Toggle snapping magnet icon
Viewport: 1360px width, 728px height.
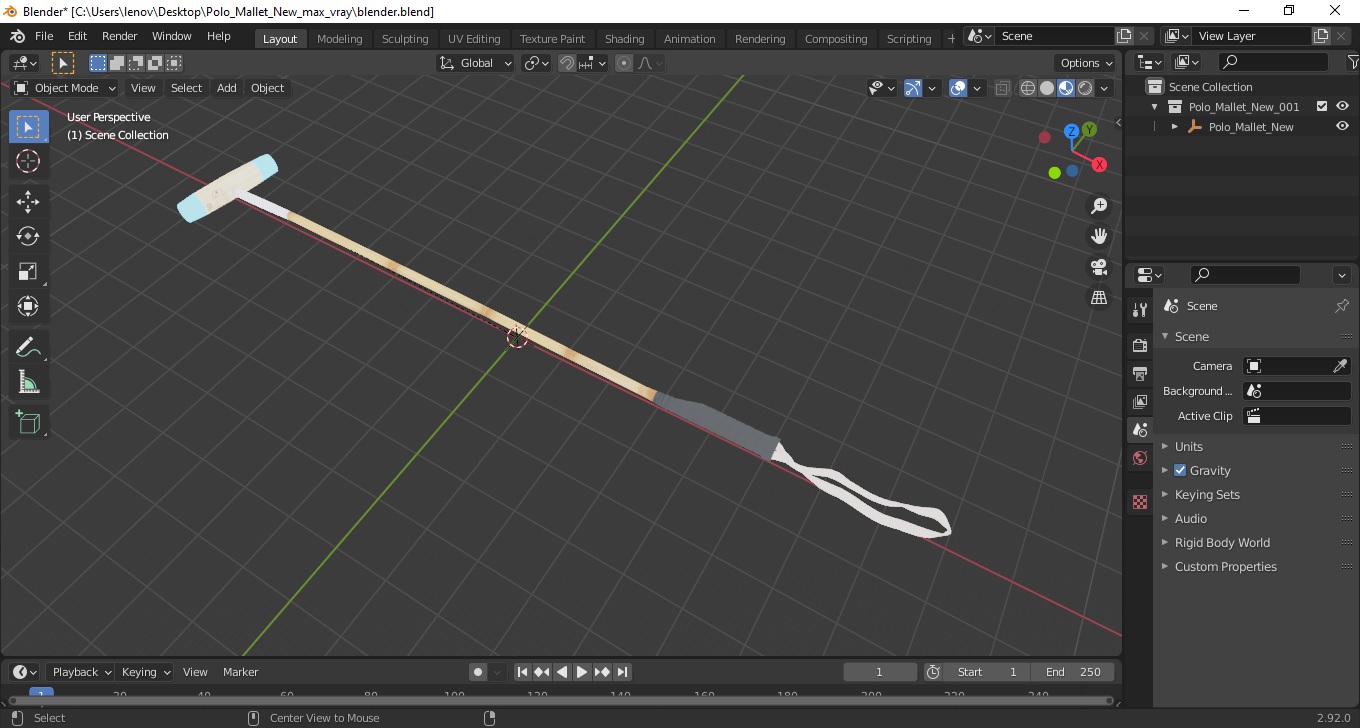coord(567,63)
